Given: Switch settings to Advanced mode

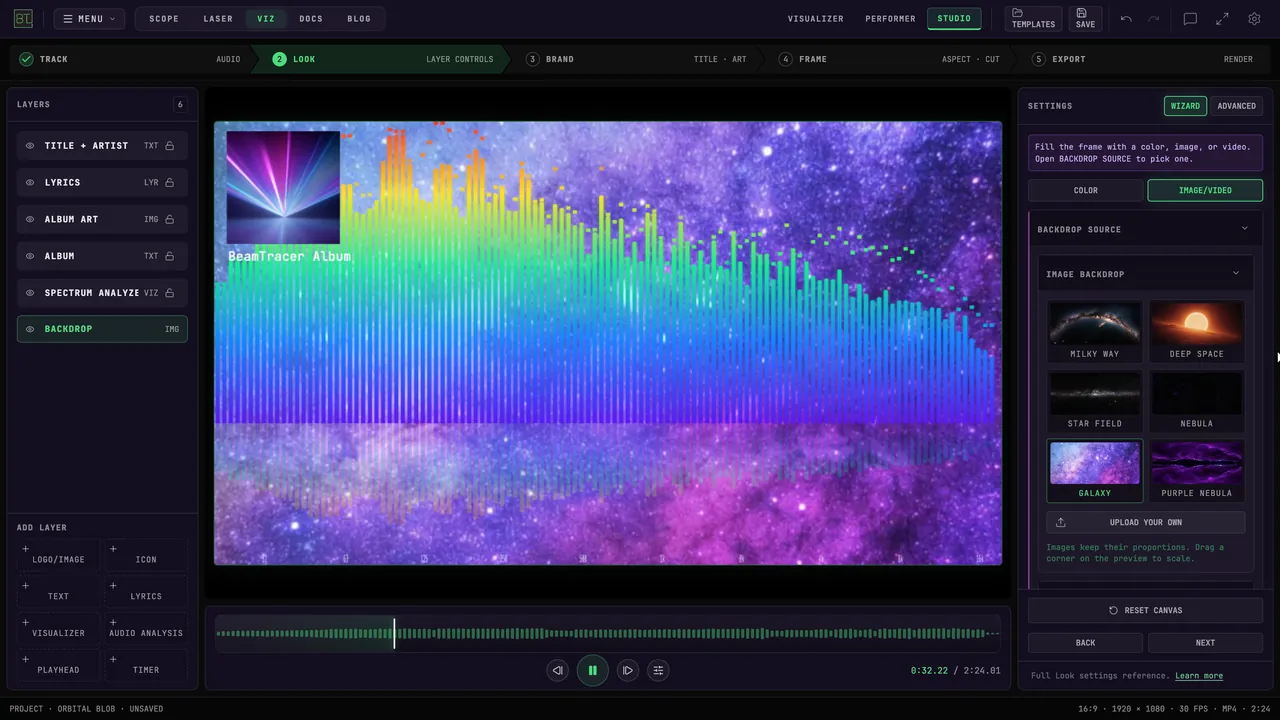Looking at the screenshot, I should pyautogui.click(x=1236, y=106).
